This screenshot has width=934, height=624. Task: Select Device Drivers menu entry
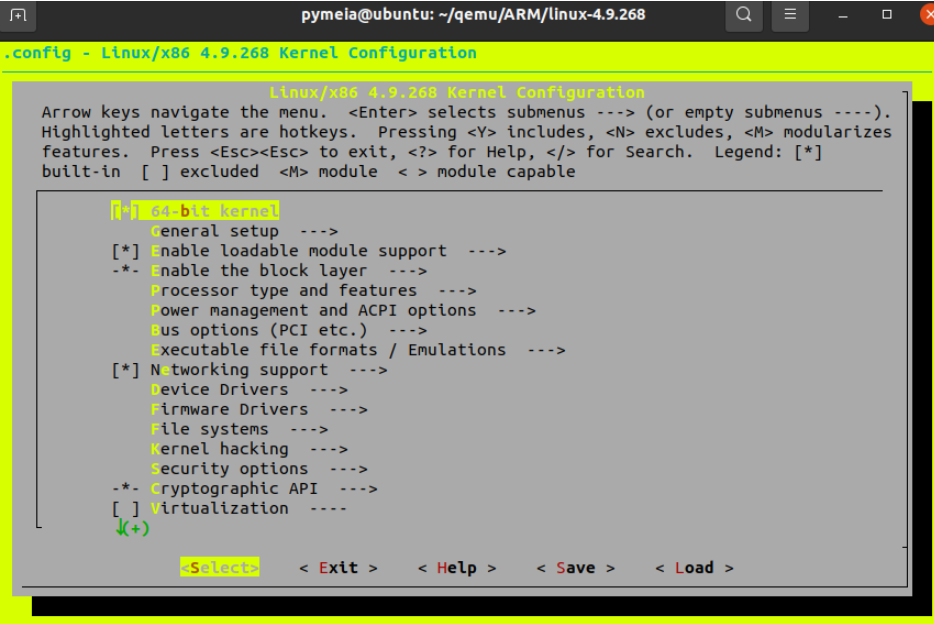tap(219, 390)
